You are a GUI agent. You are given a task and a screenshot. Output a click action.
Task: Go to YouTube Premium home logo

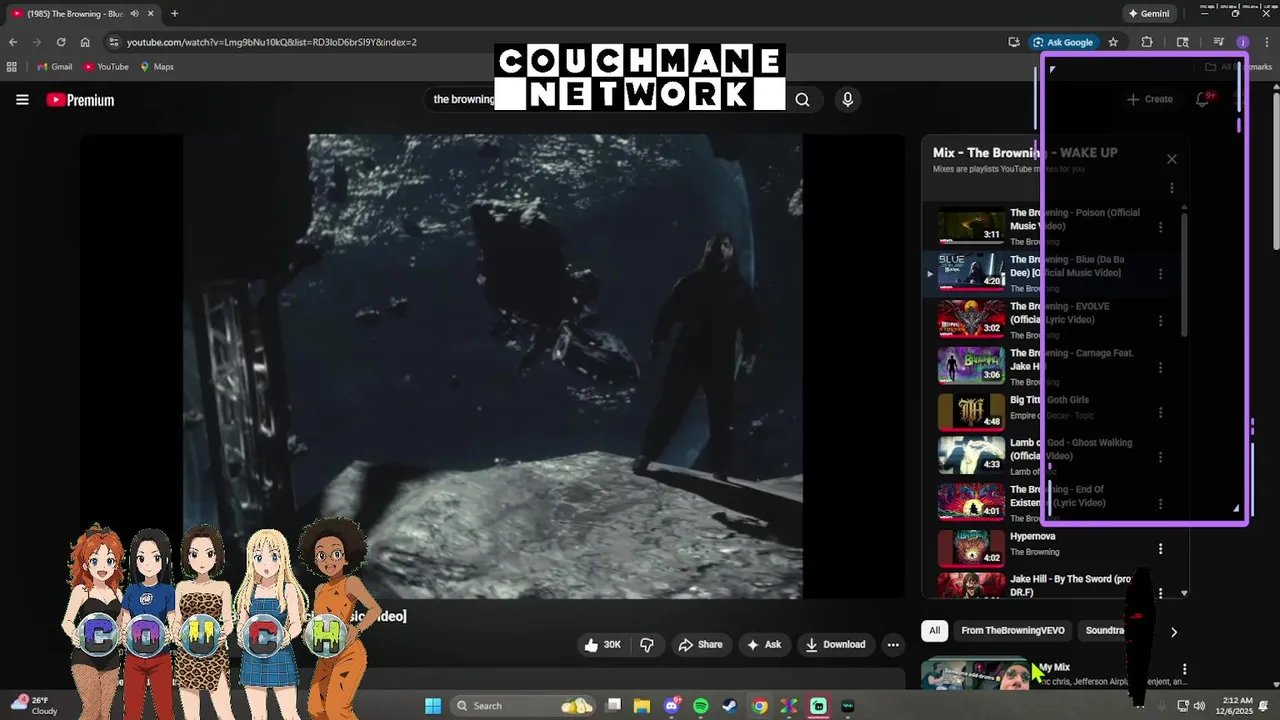[x=80, y=100]
